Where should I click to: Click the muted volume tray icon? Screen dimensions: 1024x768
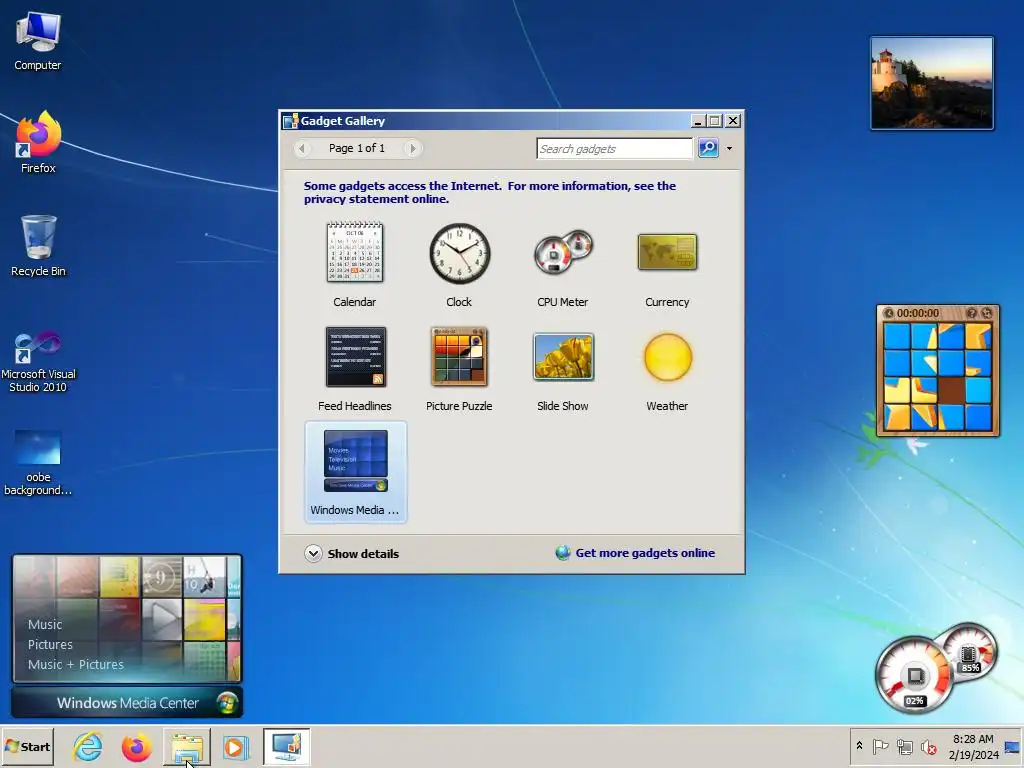[x=928, y=746]
